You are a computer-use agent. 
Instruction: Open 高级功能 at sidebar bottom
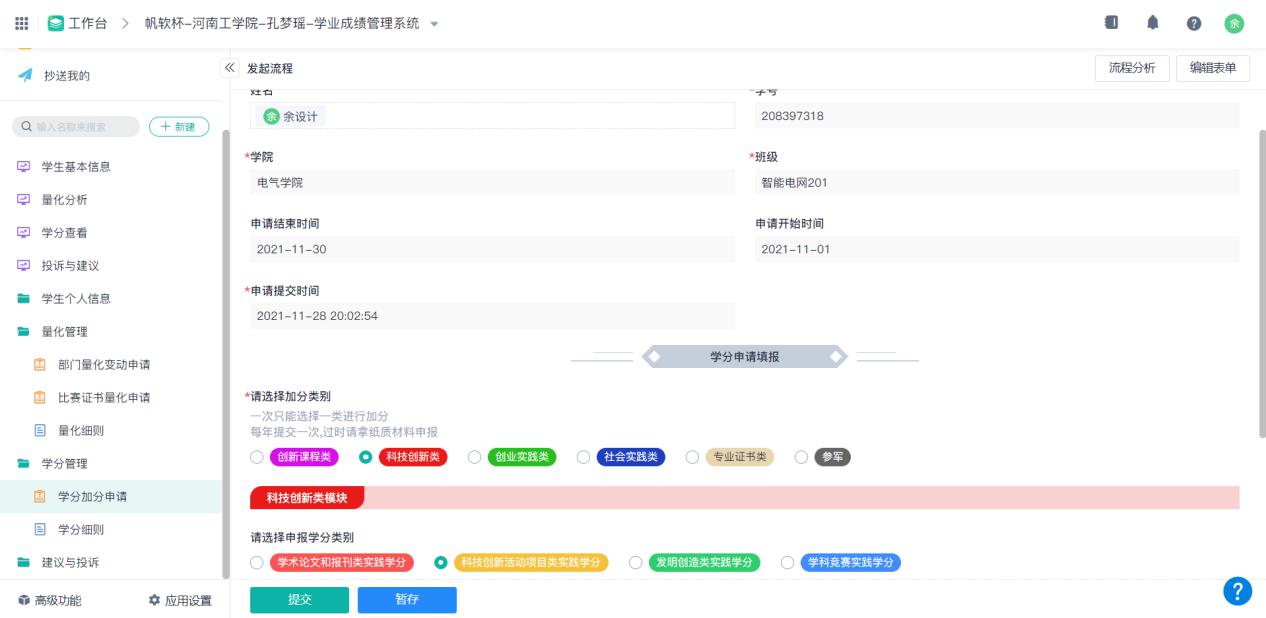tap(52, 600)
